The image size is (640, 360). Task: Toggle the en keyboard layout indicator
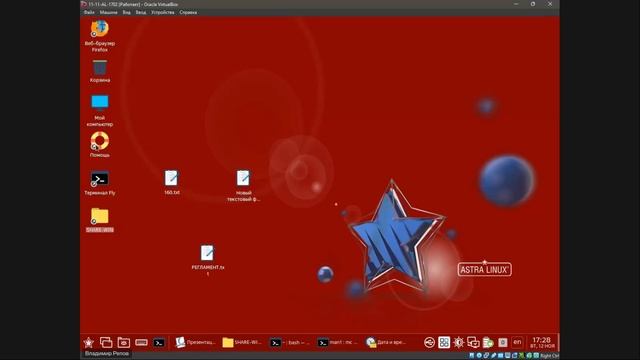click(x=517, y=342)
